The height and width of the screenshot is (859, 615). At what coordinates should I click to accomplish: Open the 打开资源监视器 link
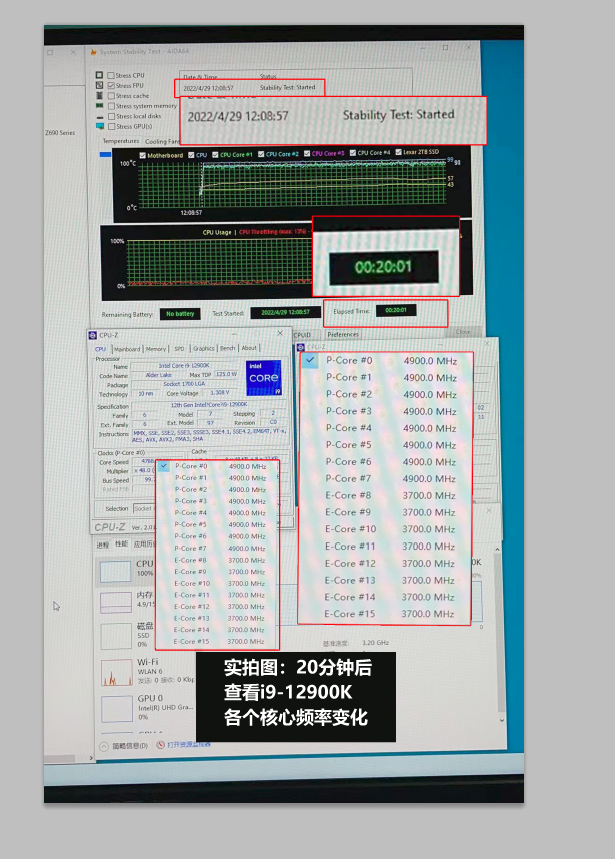pos(188,745)
